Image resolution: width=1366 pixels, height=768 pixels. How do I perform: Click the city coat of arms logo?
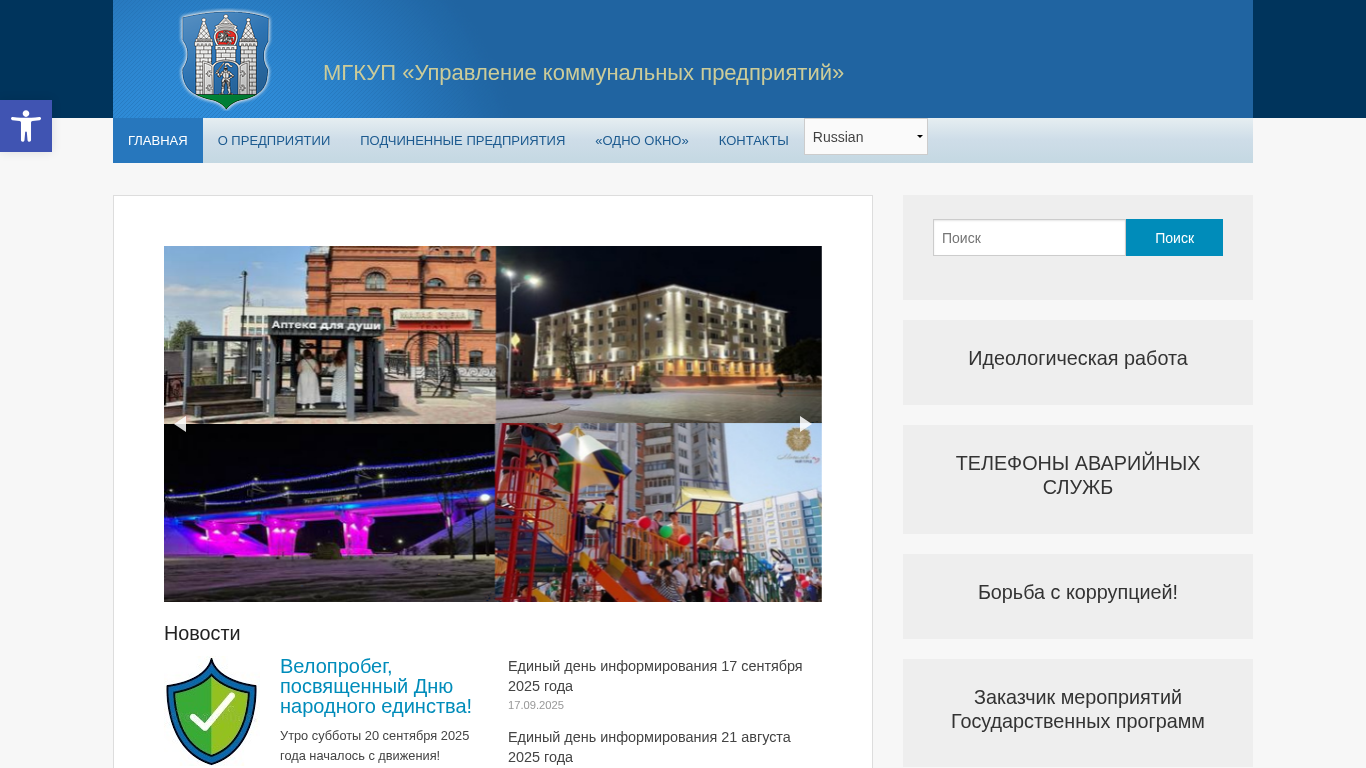click(225, 59)
